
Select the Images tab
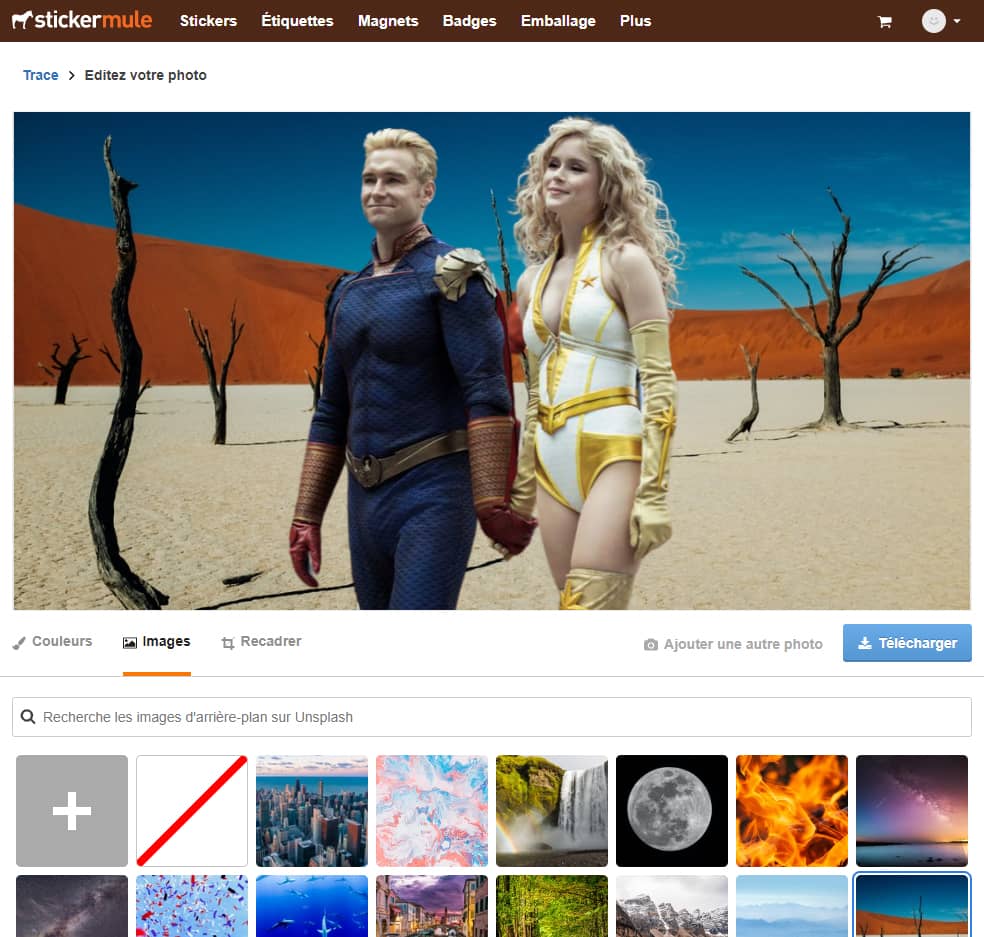pyautogui.click(x=156, y=641)
